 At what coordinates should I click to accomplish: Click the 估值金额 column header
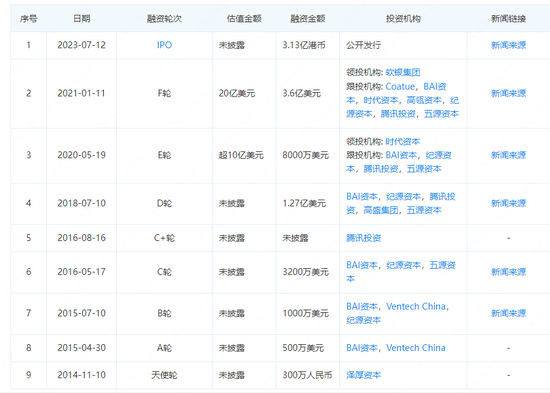point(244,19)
